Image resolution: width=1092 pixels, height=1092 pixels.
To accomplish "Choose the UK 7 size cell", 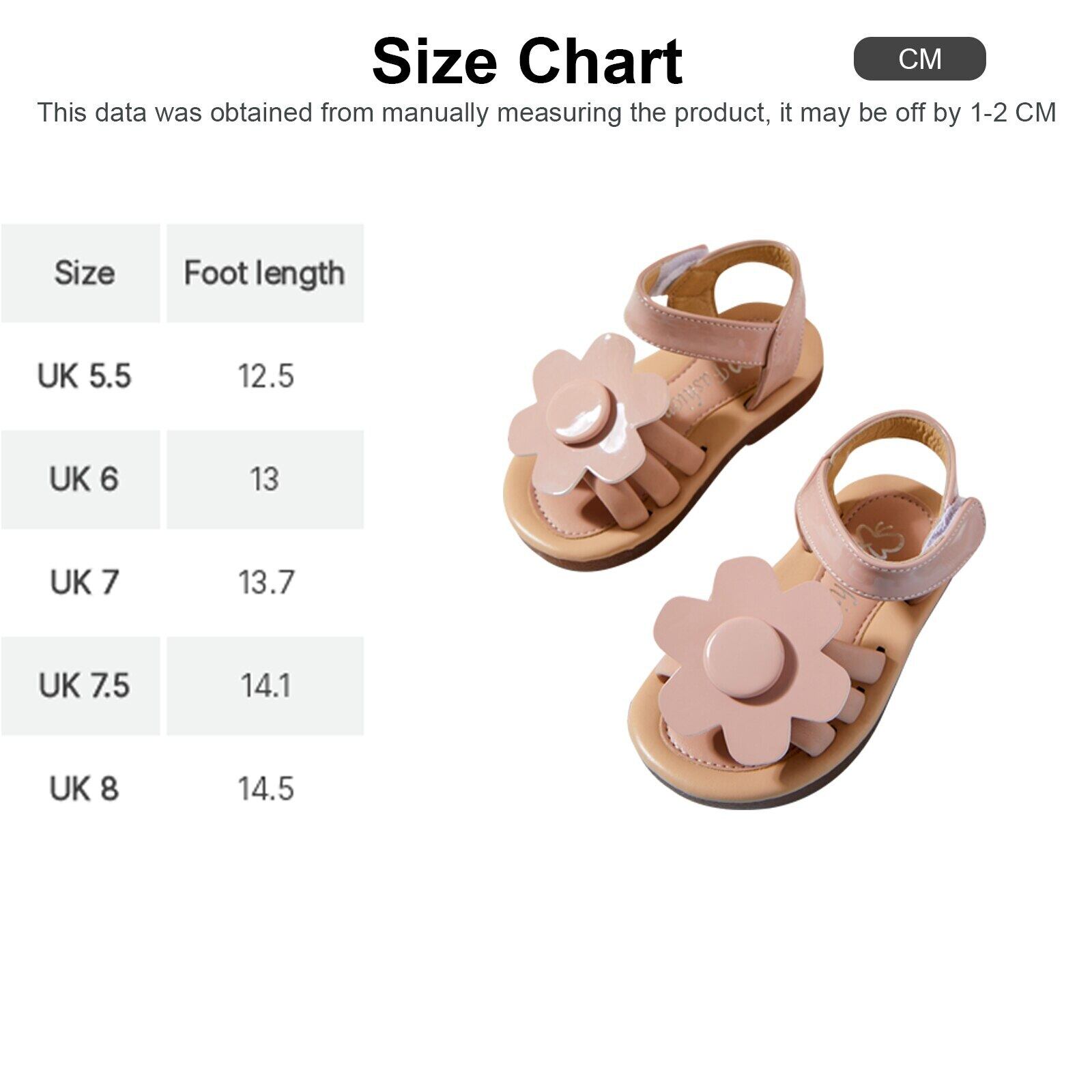I will pyautogui.click(x=84, y=582).
